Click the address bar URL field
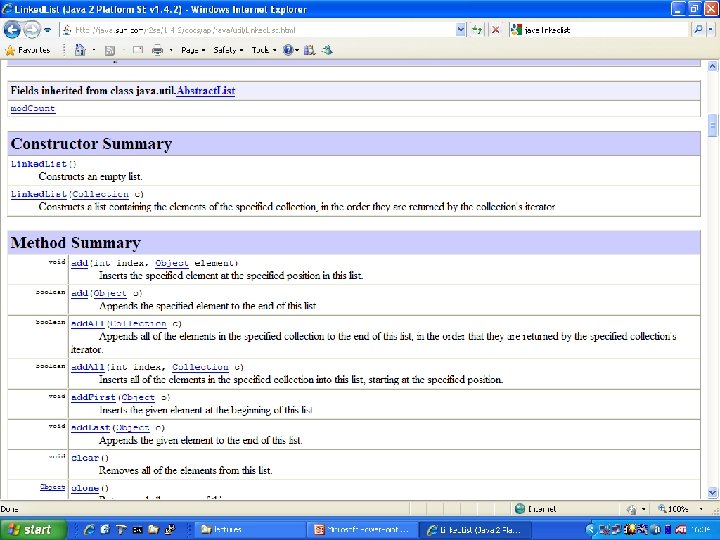This screenshot has width=720, height=540. point(259,30)
